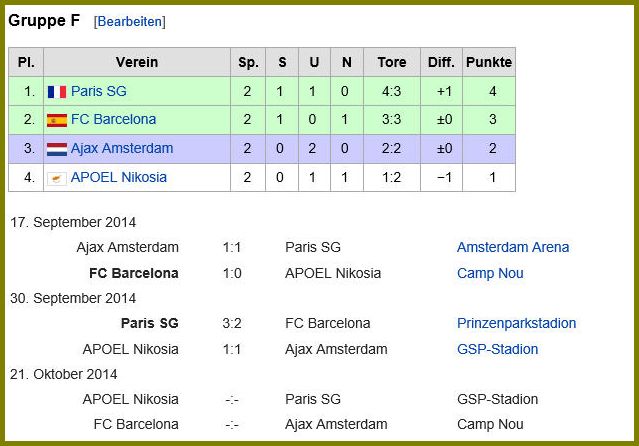The width and height of the screenshot is (639, 446).
Task: Click the France flag icon
Action: pyautogui.click(x=57, y=92)
